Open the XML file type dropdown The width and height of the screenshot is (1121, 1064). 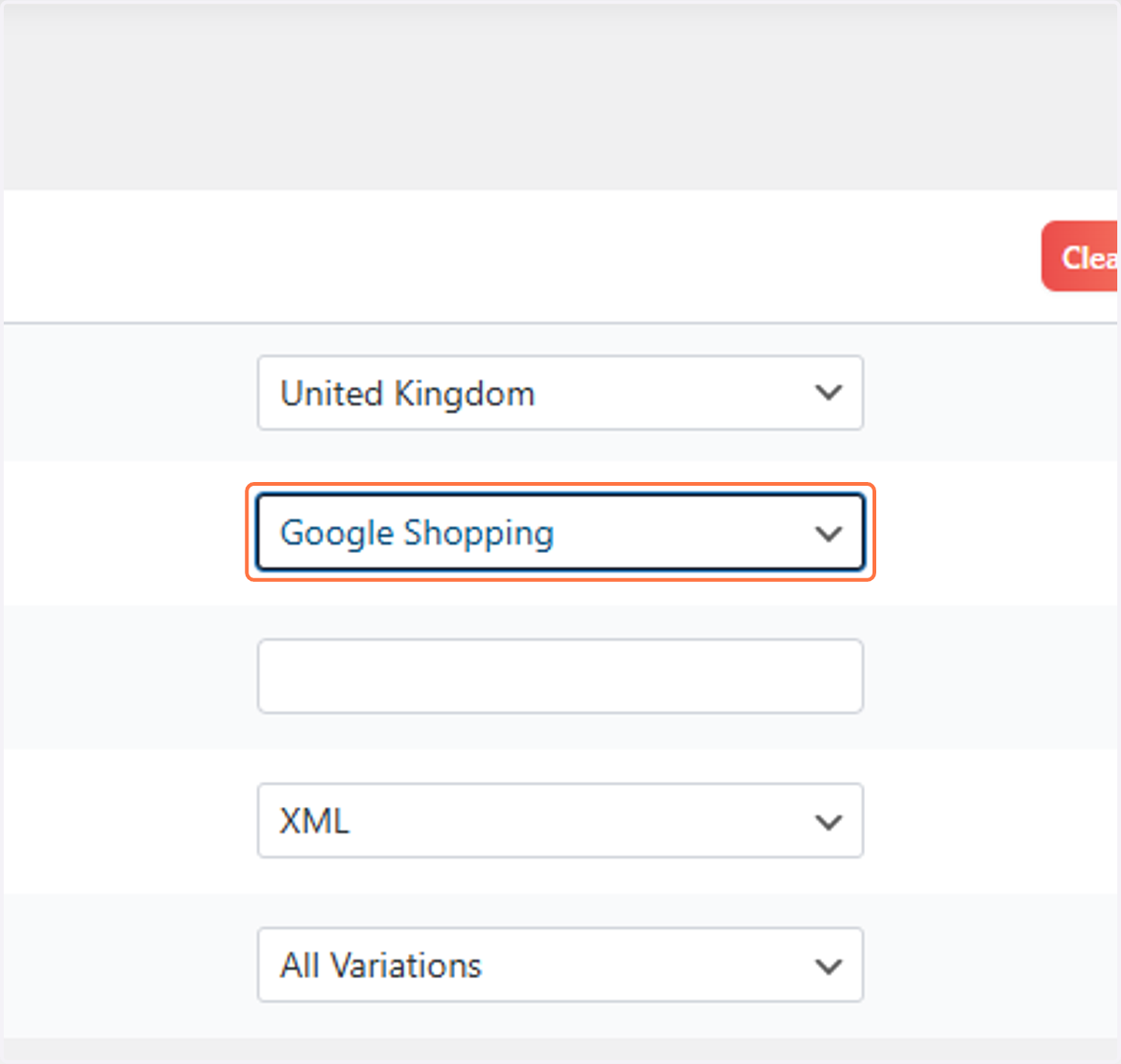click(x=560, y=820)
